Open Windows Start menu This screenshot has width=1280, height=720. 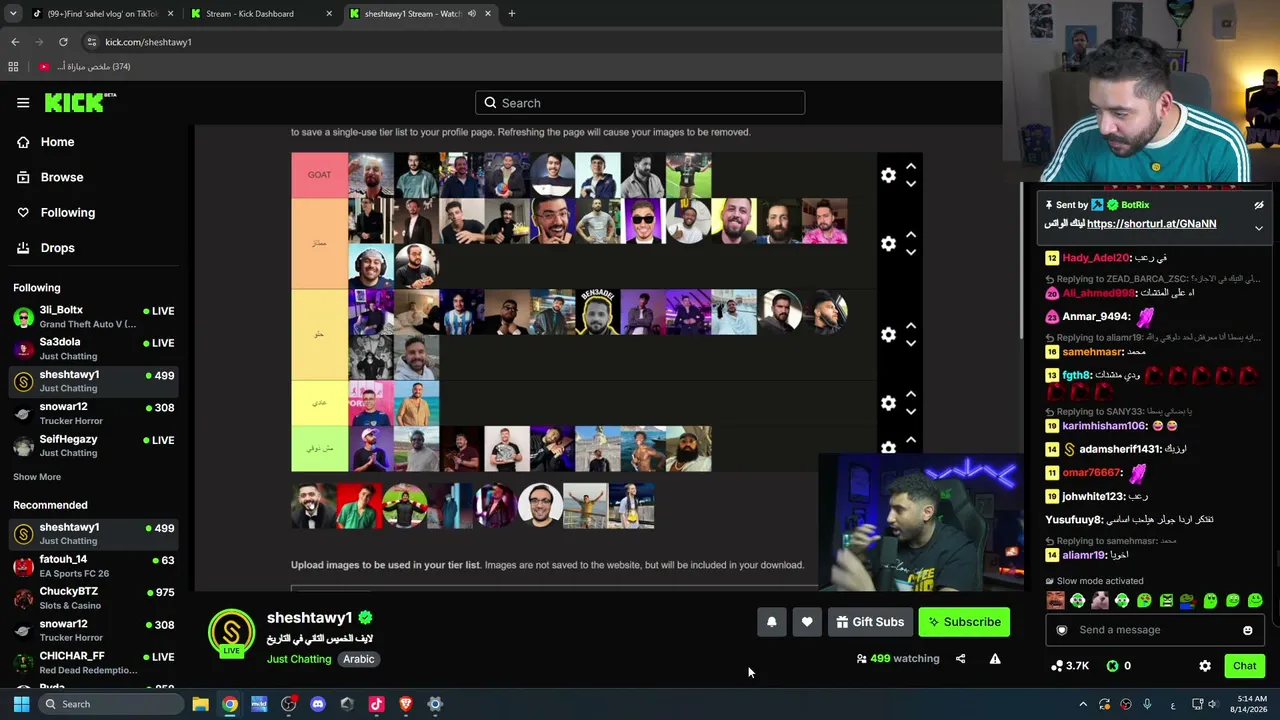pos(21,704)
